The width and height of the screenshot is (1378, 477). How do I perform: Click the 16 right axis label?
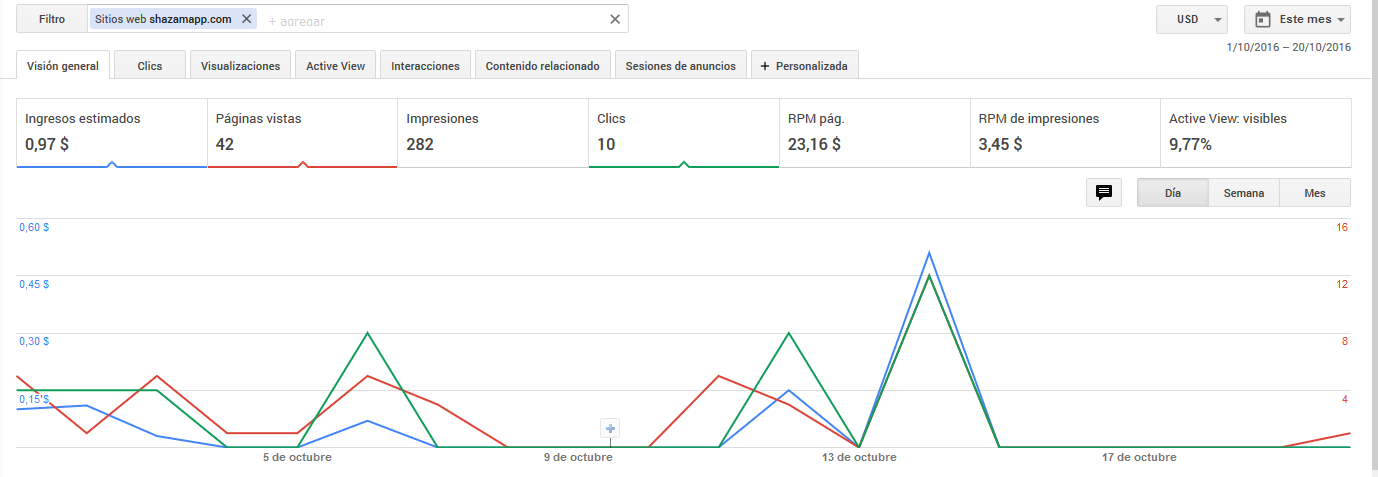click(x=1342, y=227)
